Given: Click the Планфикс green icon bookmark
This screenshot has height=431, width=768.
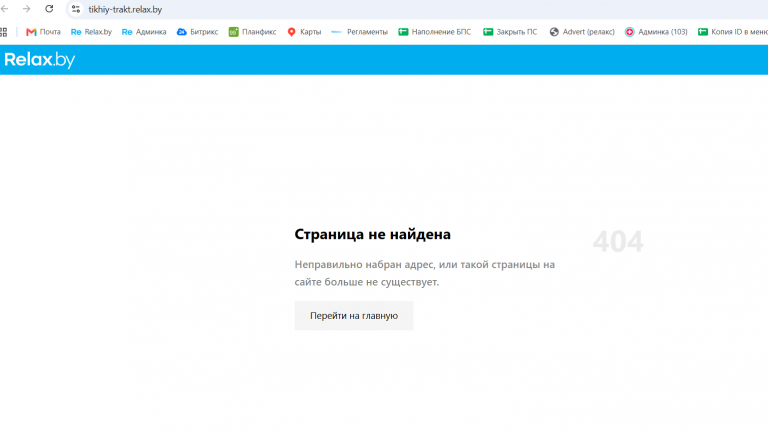Looking at the screenshot, I should point(234,32).
